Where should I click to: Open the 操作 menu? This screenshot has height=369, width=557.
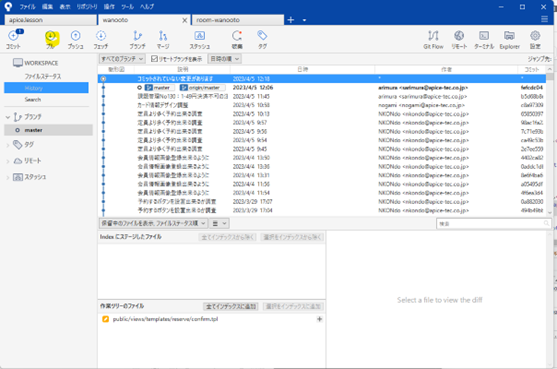[109, 6]
